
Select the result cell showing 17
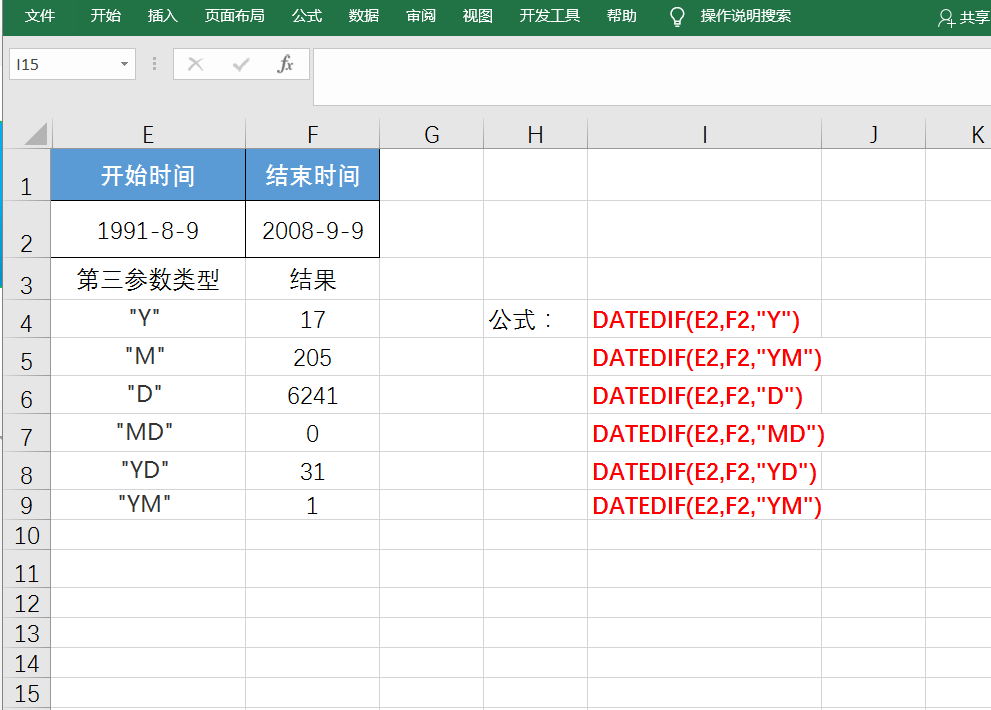click(x=312, y=319)
